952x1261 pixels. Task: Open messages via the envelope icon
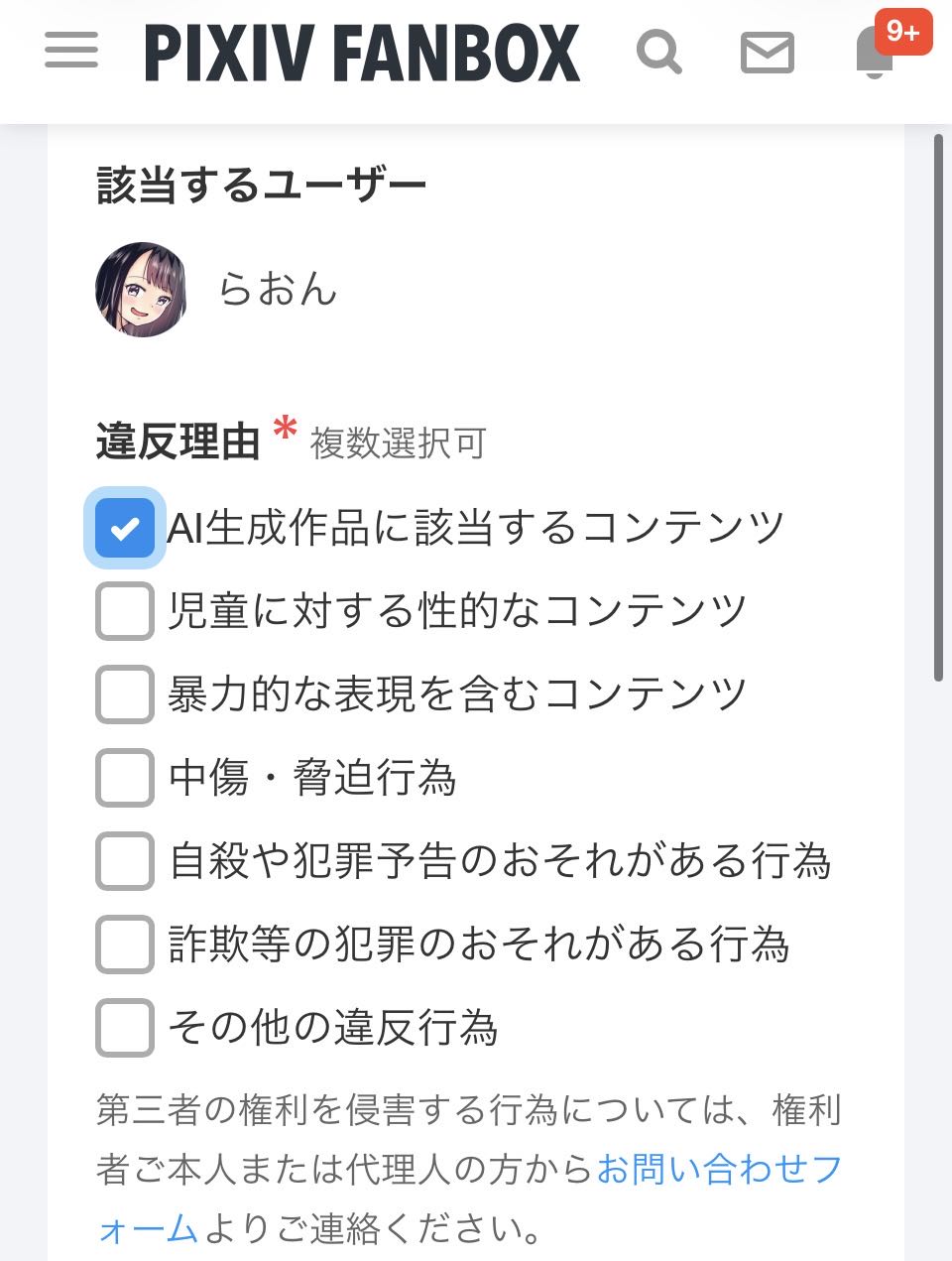(768, 53)
